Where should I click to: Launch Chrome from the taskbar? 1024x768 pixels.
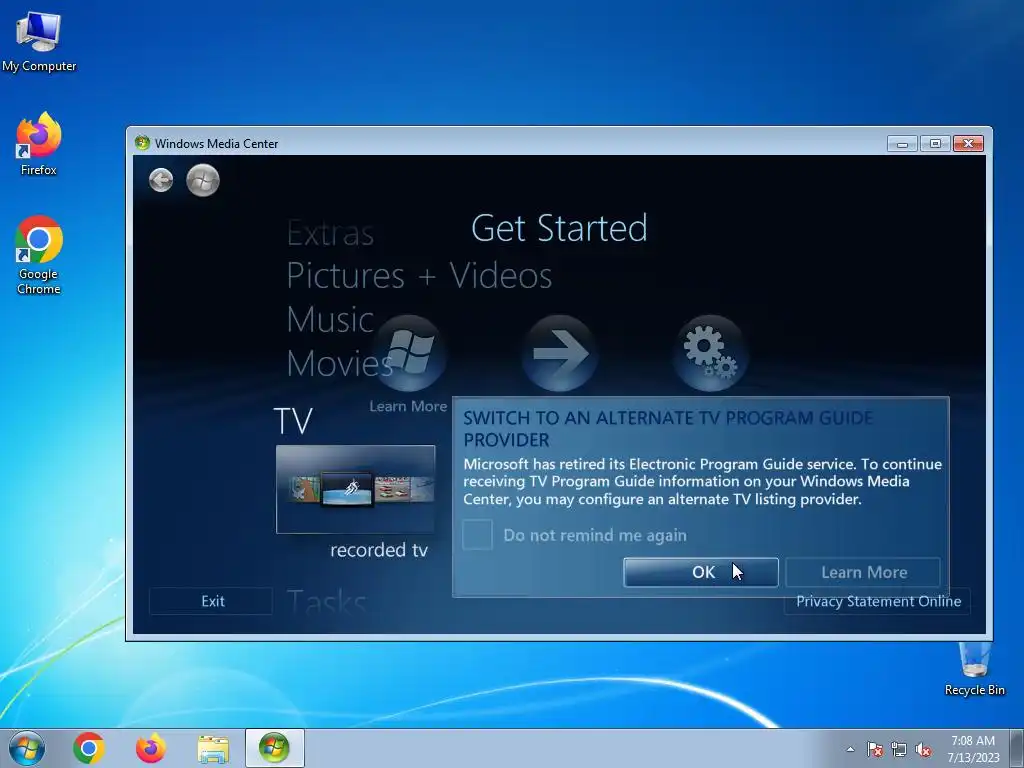pos(89,748)
